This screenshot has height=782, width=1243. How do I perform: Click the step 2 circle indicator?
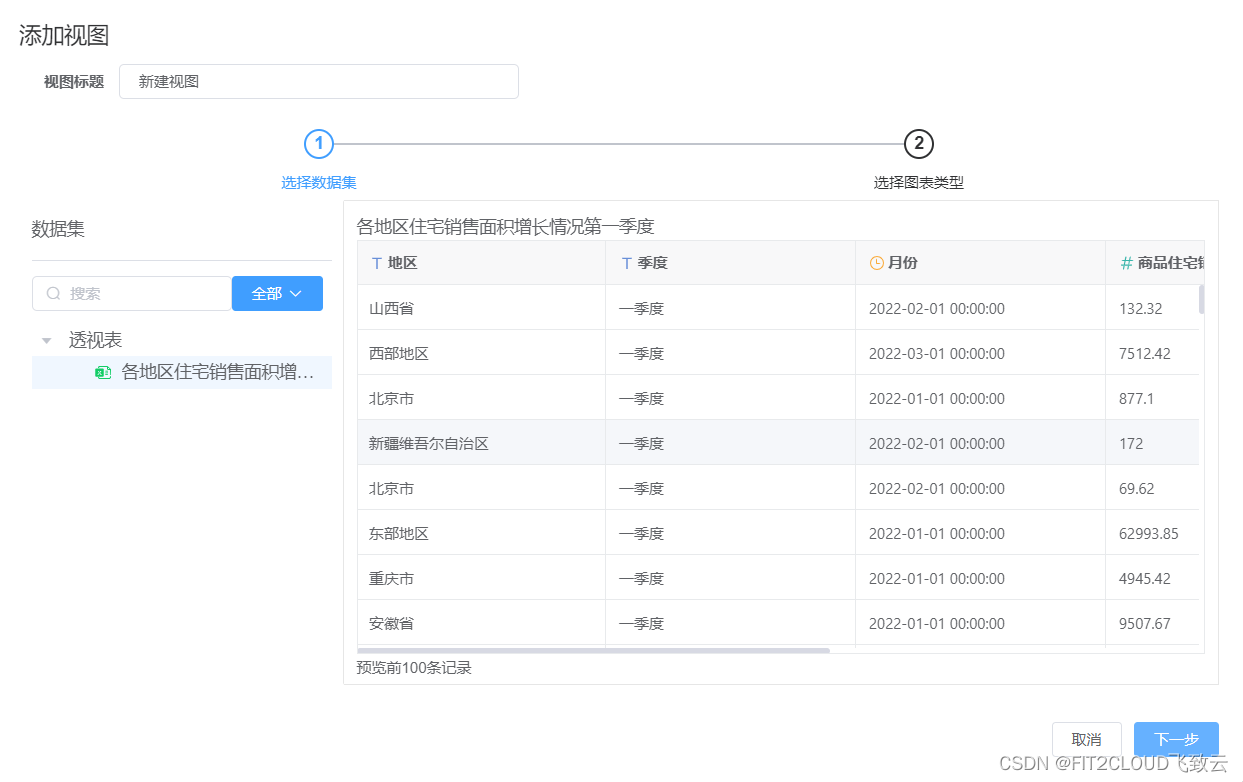919,144
